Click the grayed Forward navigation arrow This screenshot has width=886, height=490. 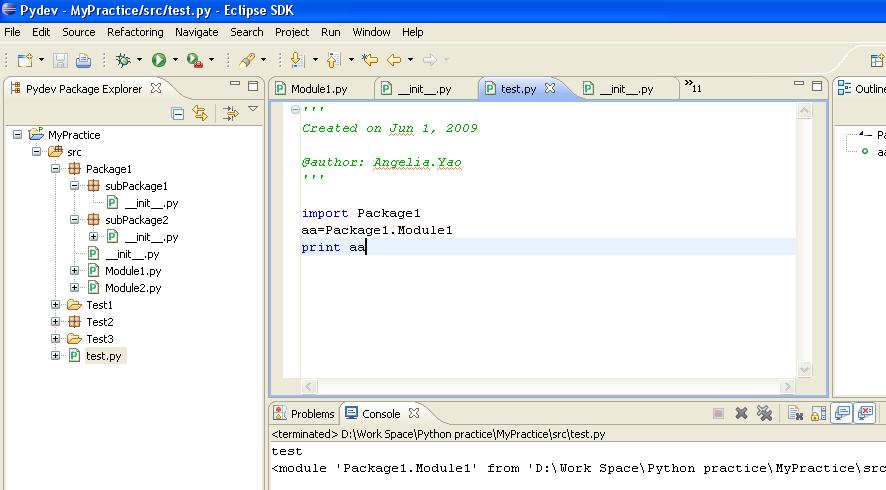click(x=429, y=60)
